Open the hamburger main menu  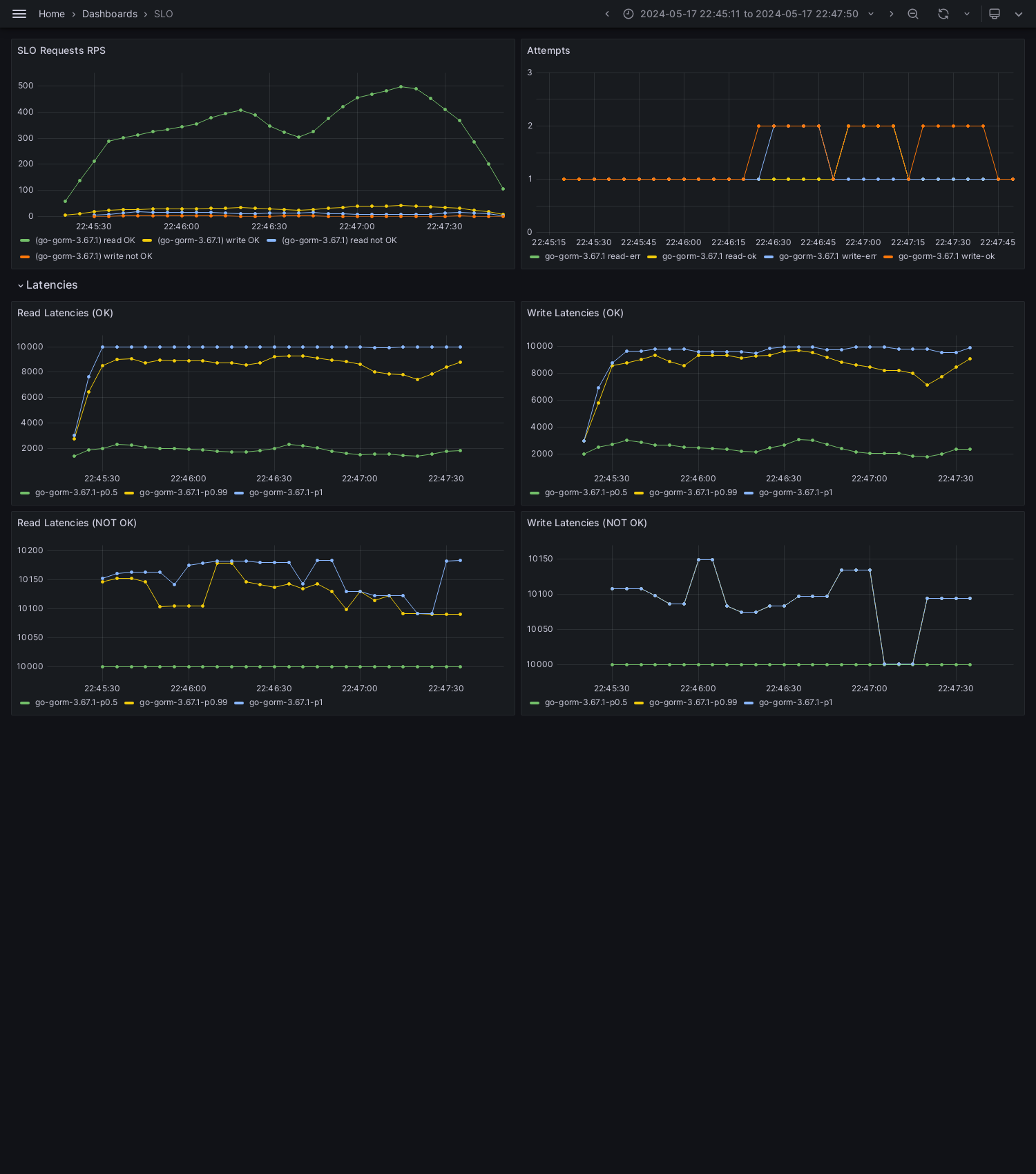coord(19,14)
